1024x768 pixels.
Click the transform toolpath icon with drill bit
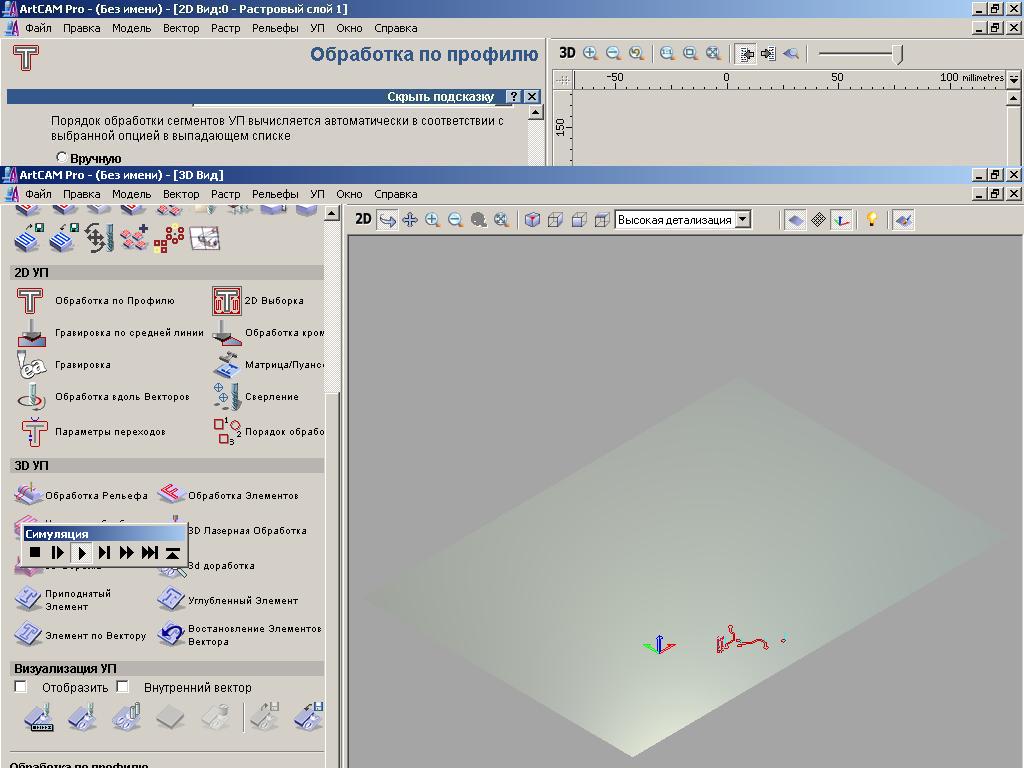click(99, 238)
